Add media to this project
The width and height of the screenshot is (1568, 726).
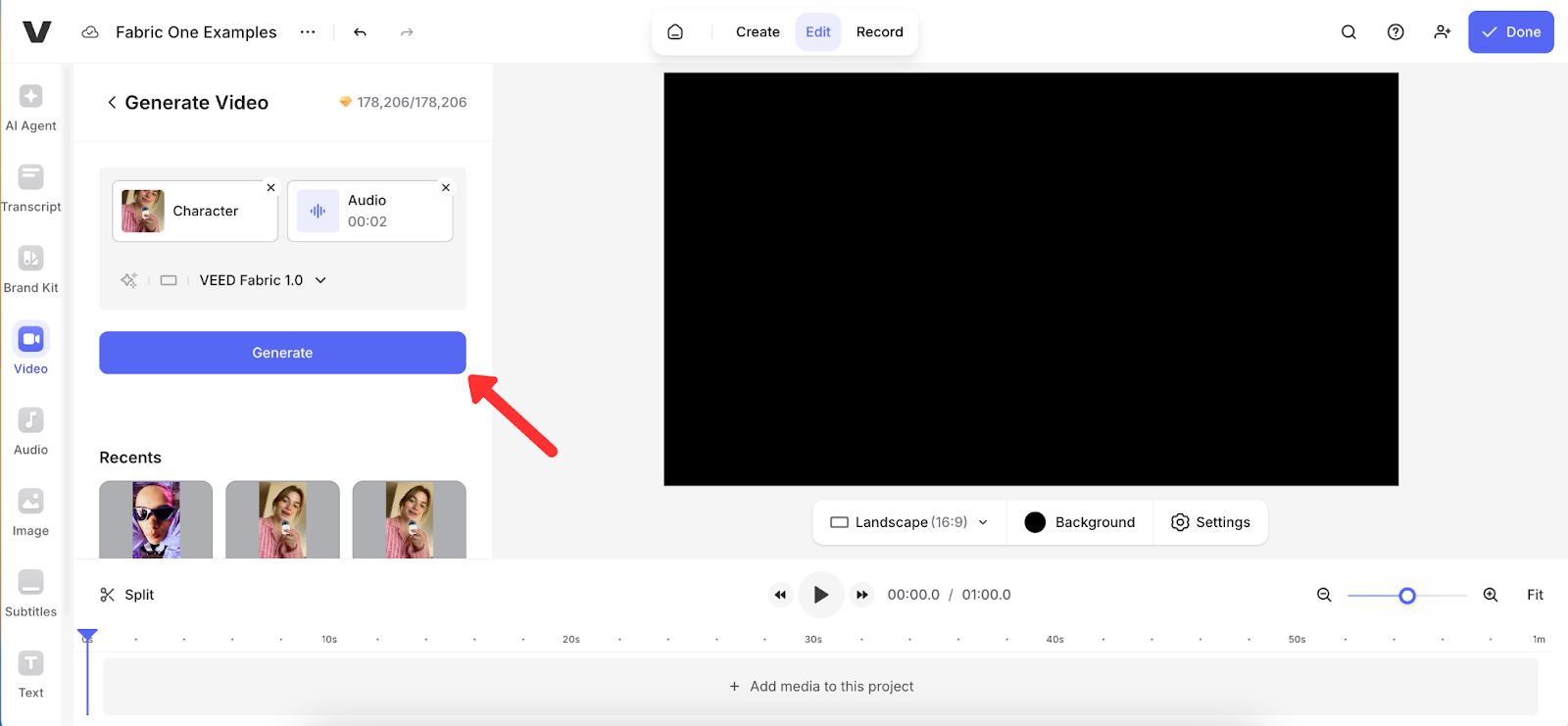click(x=821, y=687)
